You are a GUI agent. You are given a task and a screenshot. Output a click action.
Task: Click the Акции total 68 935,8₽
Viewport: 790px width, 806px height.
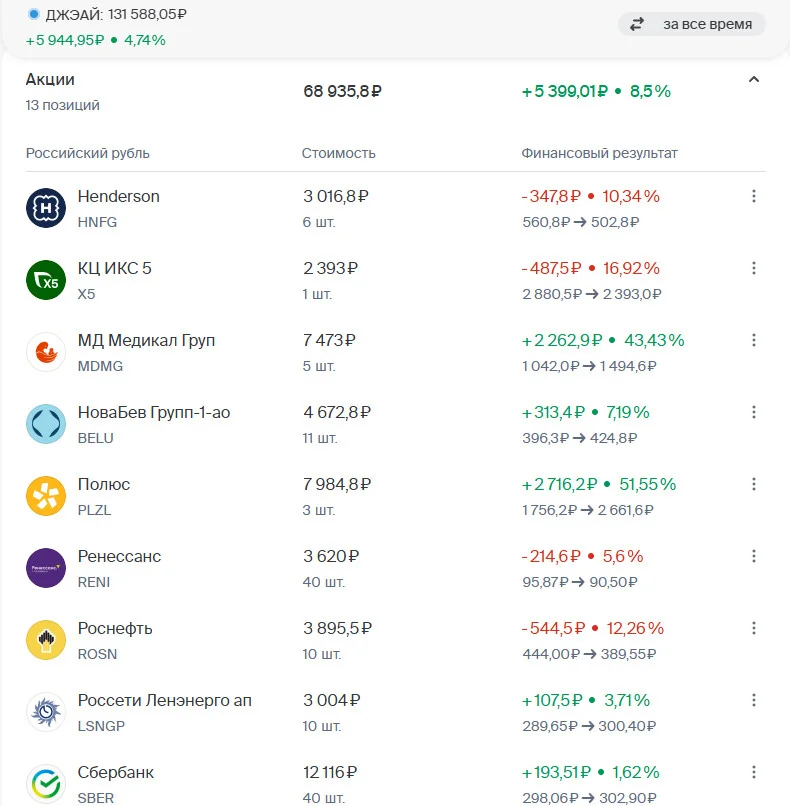[342, 91]
